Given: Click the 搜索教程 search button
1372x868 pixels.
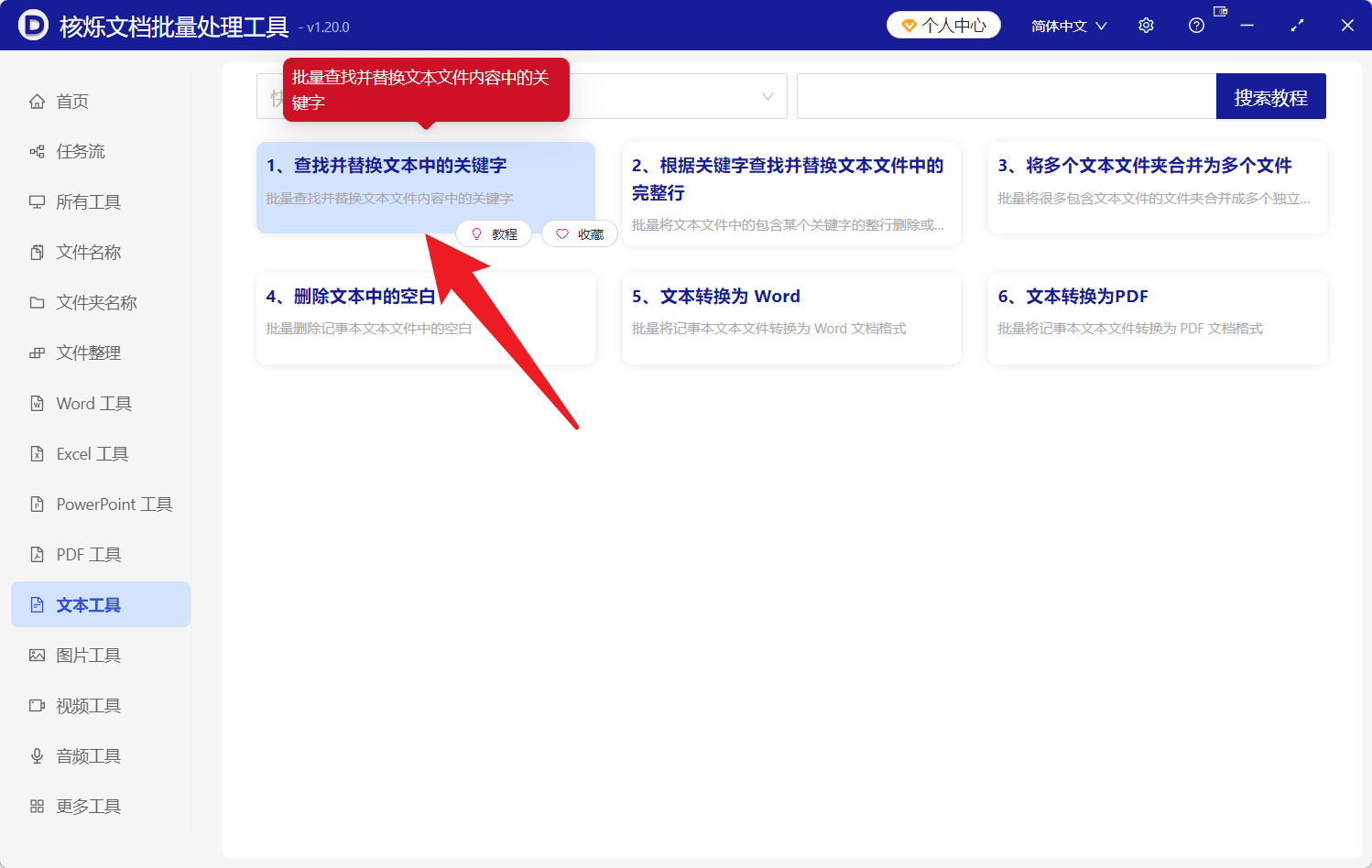Looking at the screenshot, I should tap(1270, 95).
